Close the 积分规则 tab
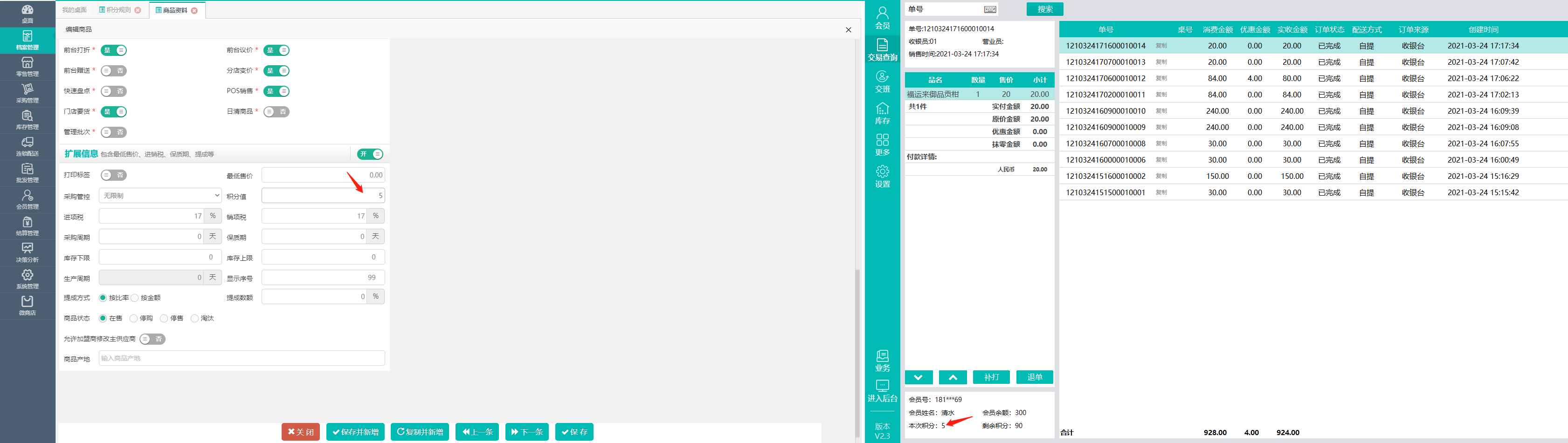Image resolution: width=1568 pixels, height=443 pixels. click(138, 10)
